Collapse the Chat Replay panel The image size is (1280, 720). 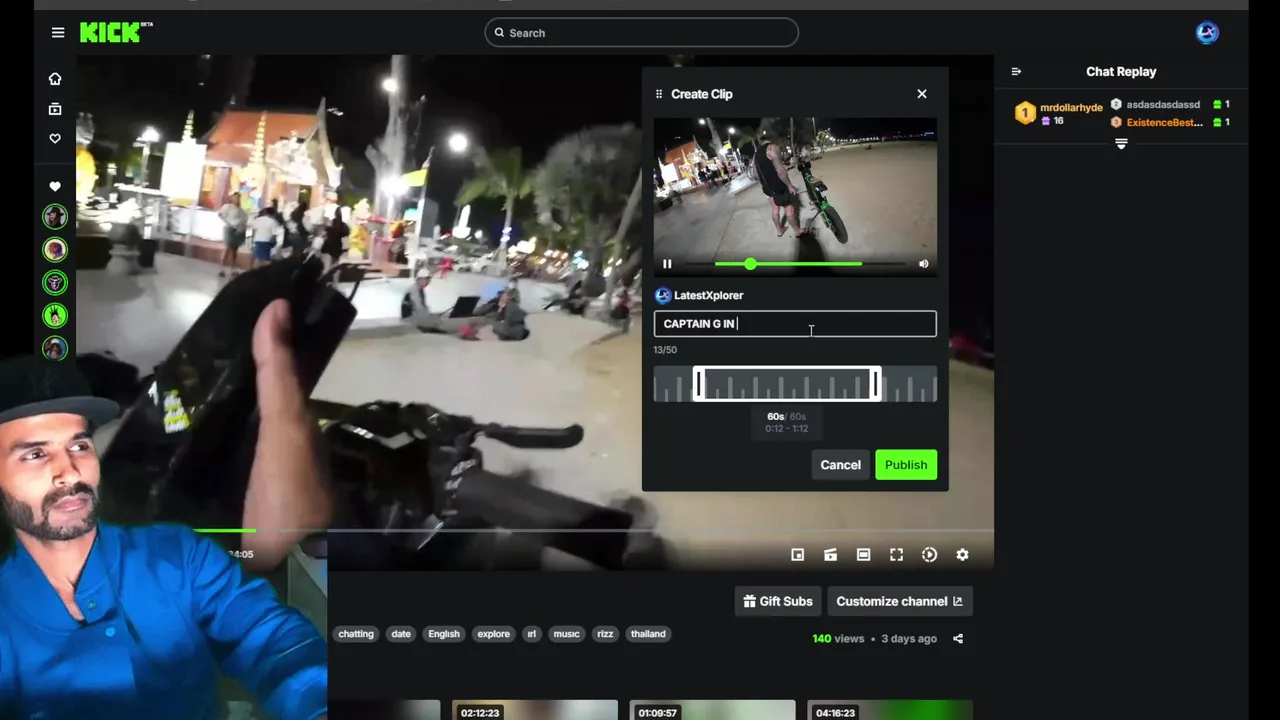tap(1016, 71)
